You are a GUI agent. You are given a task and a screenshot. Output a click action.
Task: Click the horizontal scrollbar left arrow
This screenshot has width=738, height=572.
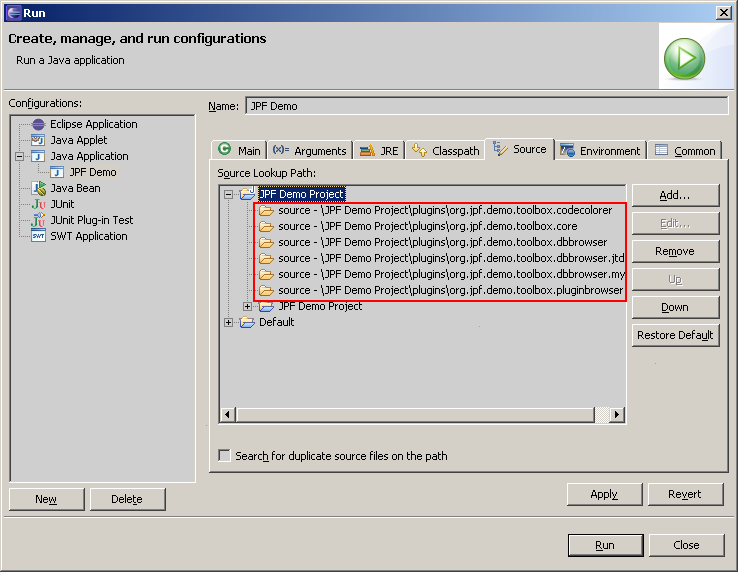point(228,415)
